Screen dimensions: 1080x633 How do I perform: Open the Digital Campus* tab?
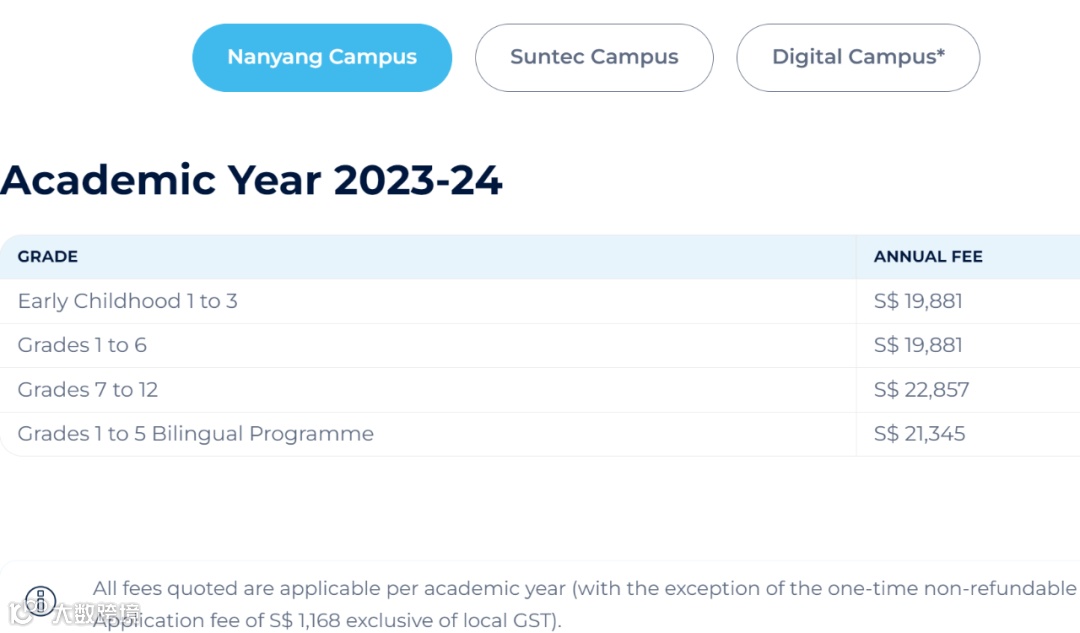858,58
